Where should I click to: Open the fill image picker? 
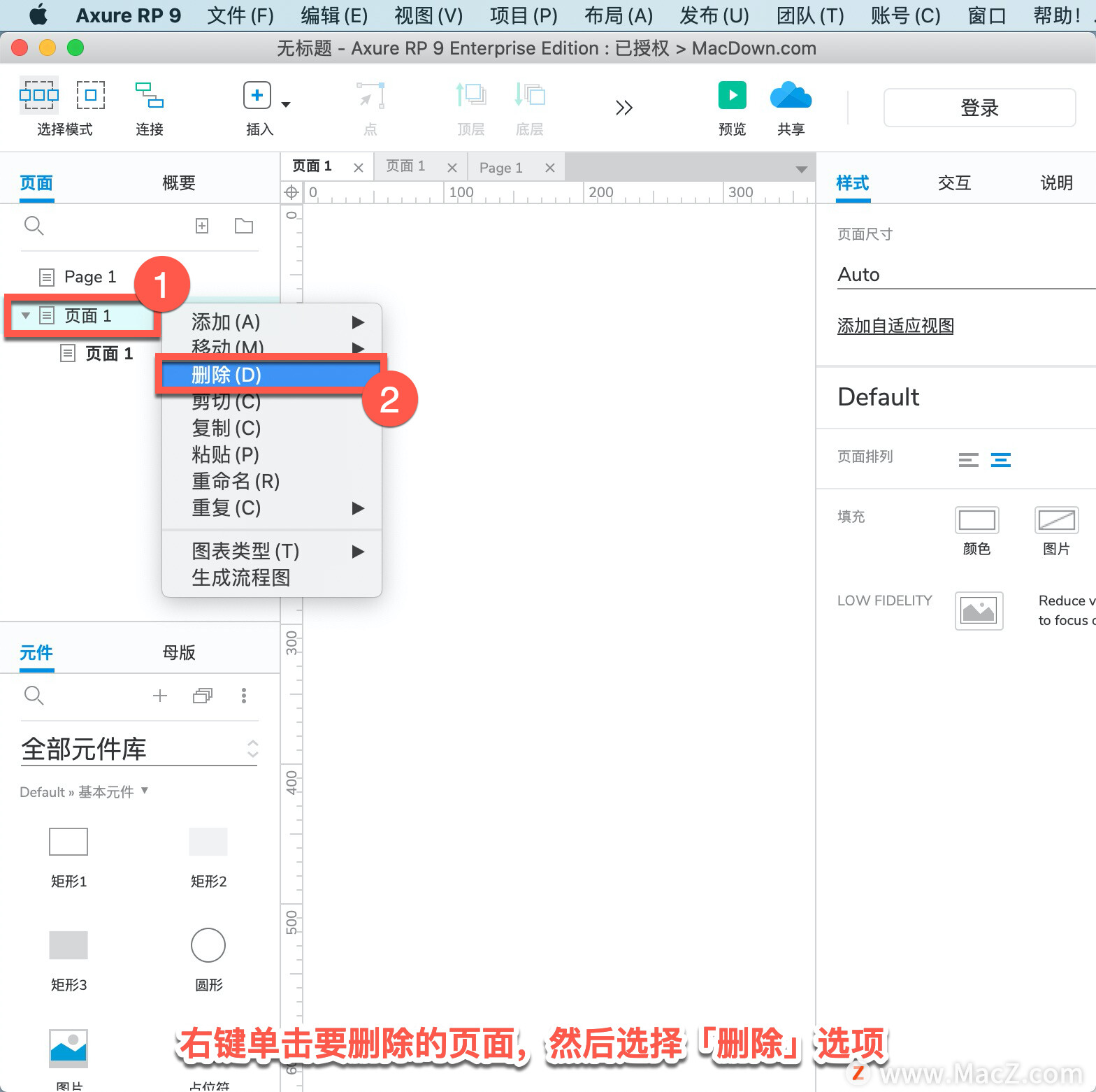(x=1057, y=520)
